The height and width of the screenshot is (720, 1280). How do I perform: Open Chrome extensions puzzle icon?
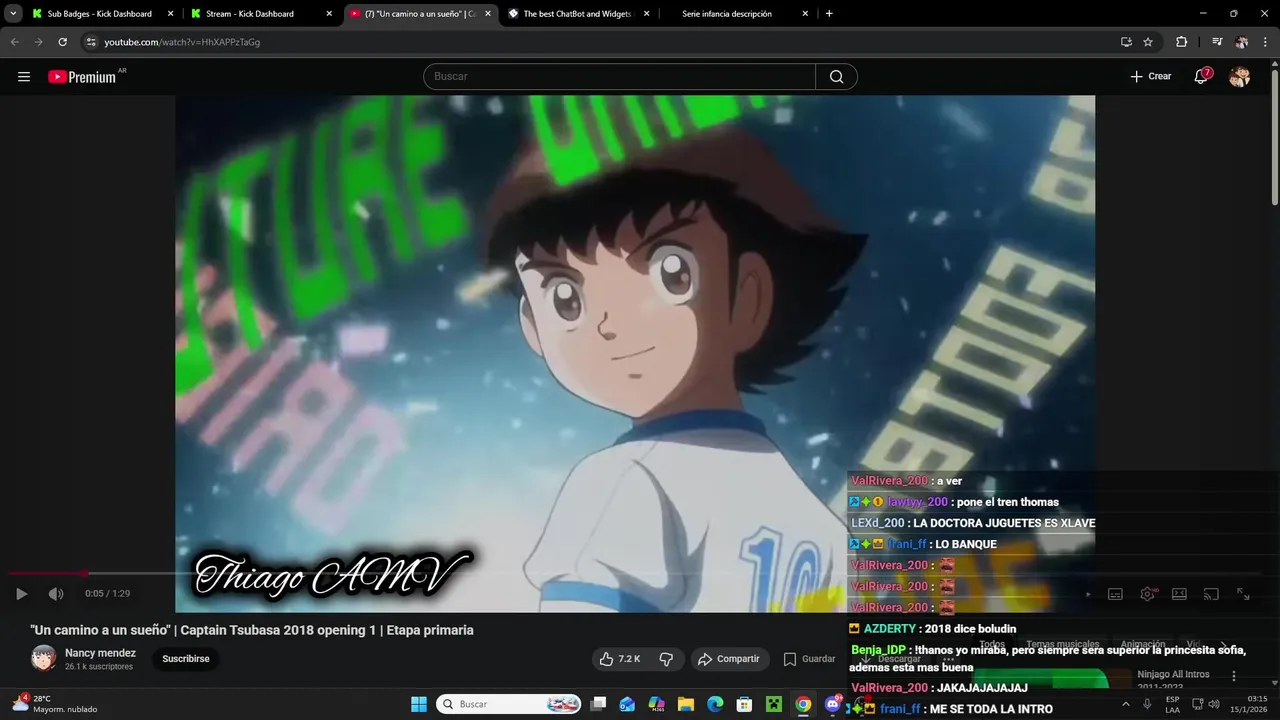pyautogui.click(x=1181, y=42)
